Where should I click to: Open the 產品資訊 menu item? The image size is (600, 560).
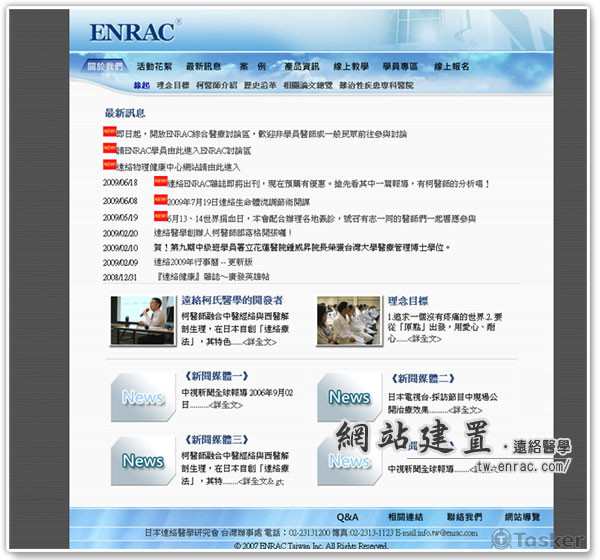pos(302,67)
